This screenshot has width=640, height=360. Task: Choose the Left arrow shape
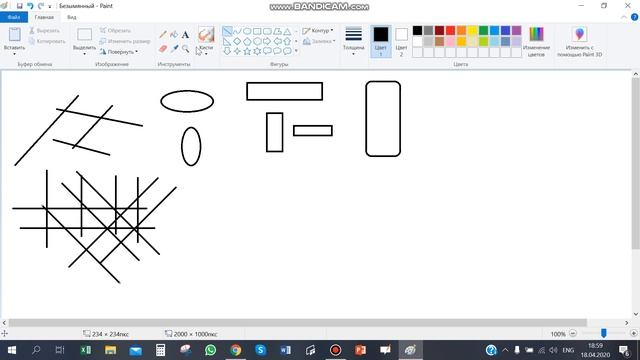tap(277, 41)
